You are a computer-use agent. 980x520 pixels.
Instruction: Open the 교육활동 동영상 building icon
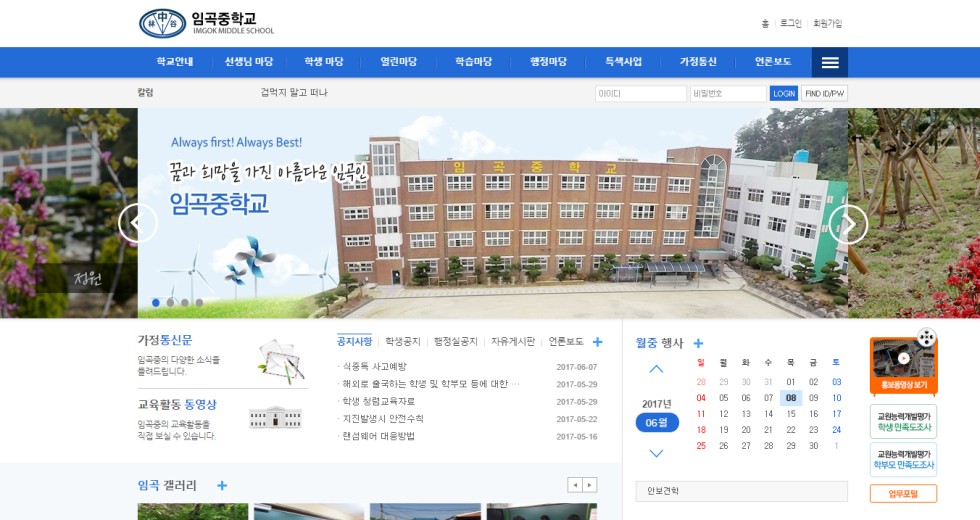coord(275,417)
